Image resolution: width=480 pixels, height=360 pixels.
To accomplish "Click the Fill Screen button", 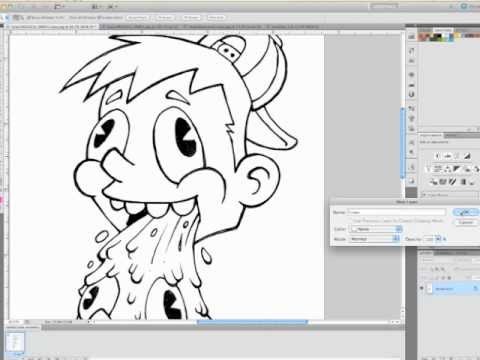I will click(x=191, y=17).
